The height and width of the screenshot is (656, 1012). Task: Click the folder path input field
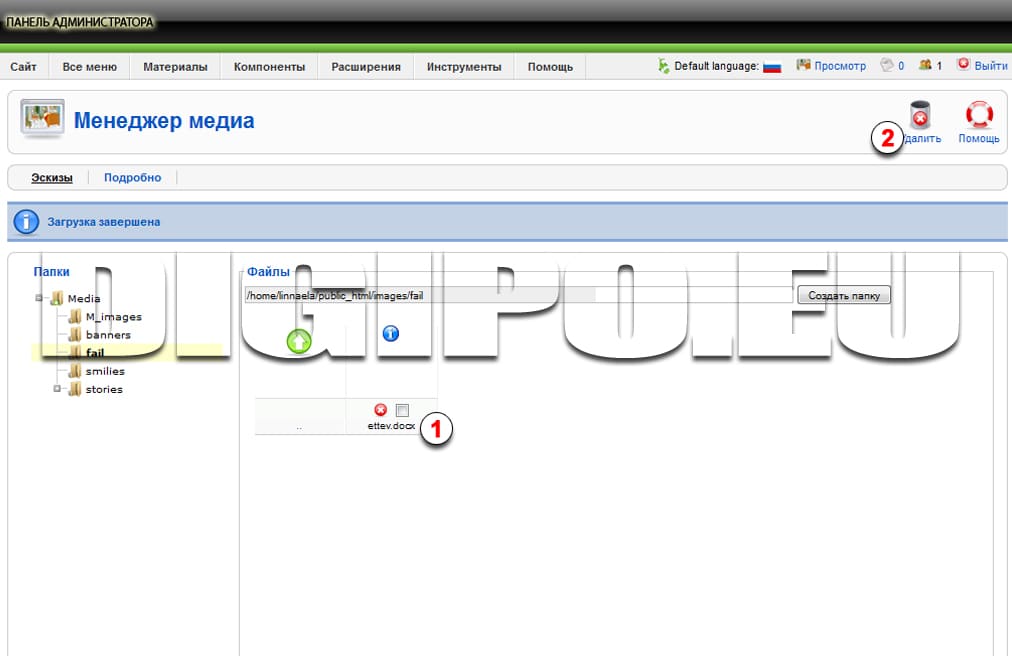518,296
